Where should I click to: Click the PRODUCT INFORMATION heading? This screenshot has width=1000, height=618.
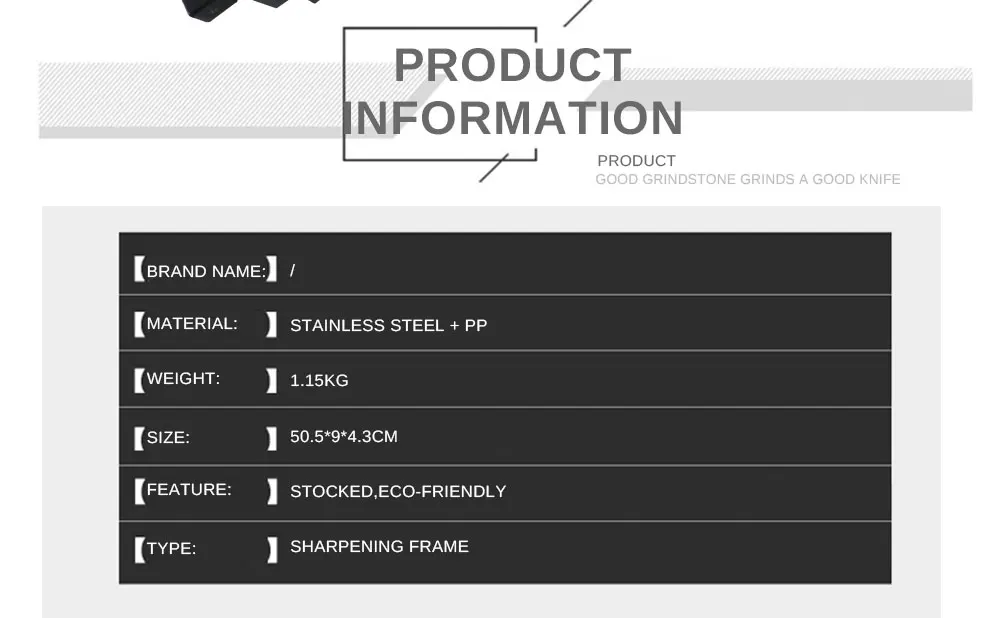512,92
